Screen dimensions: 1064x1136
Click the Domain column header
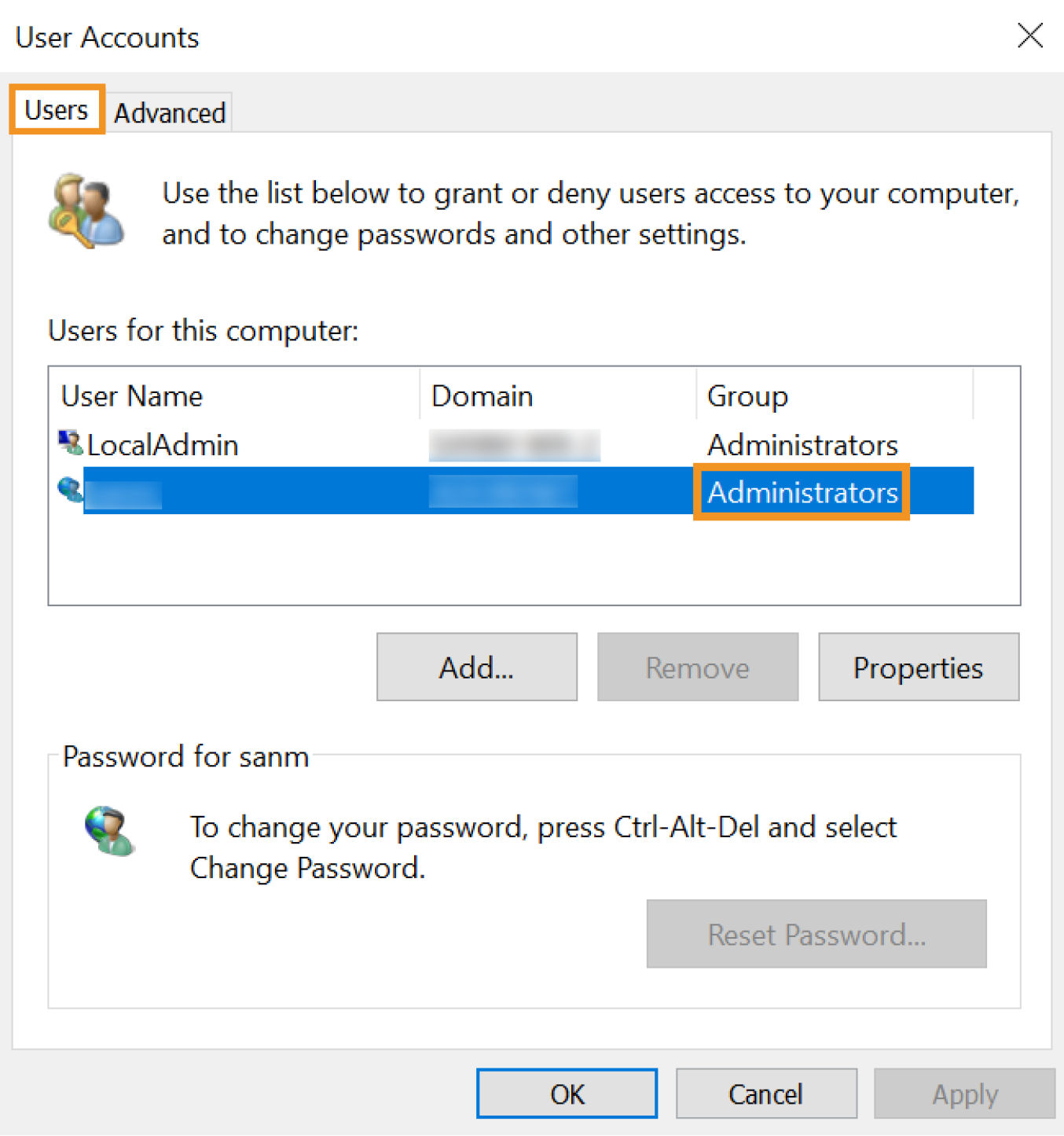pos(482,396)
